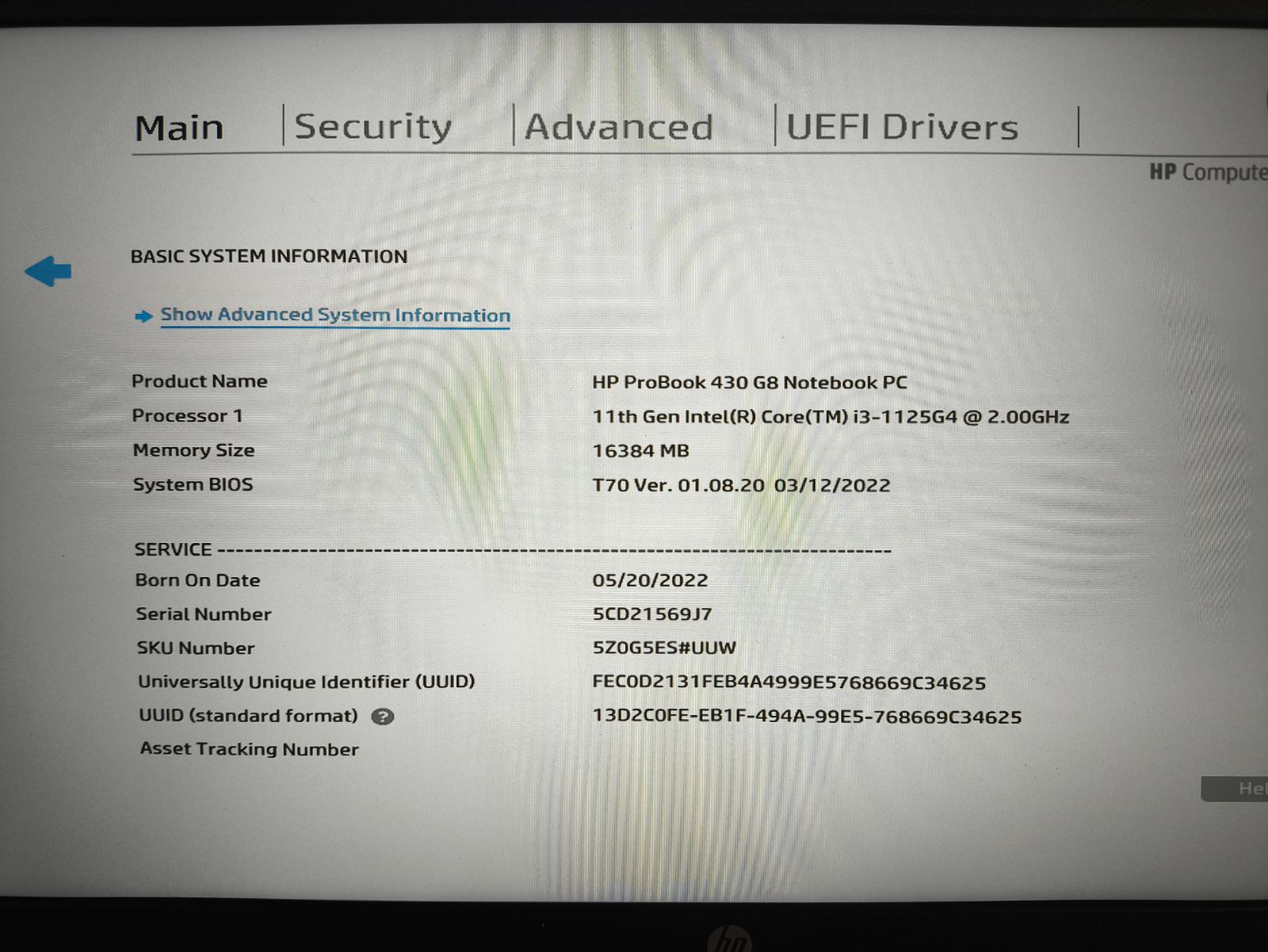Screen dimensions: 1268x952
Task: Click arrow beside Show Advanced System Information
Action: (x=143, y=316)
